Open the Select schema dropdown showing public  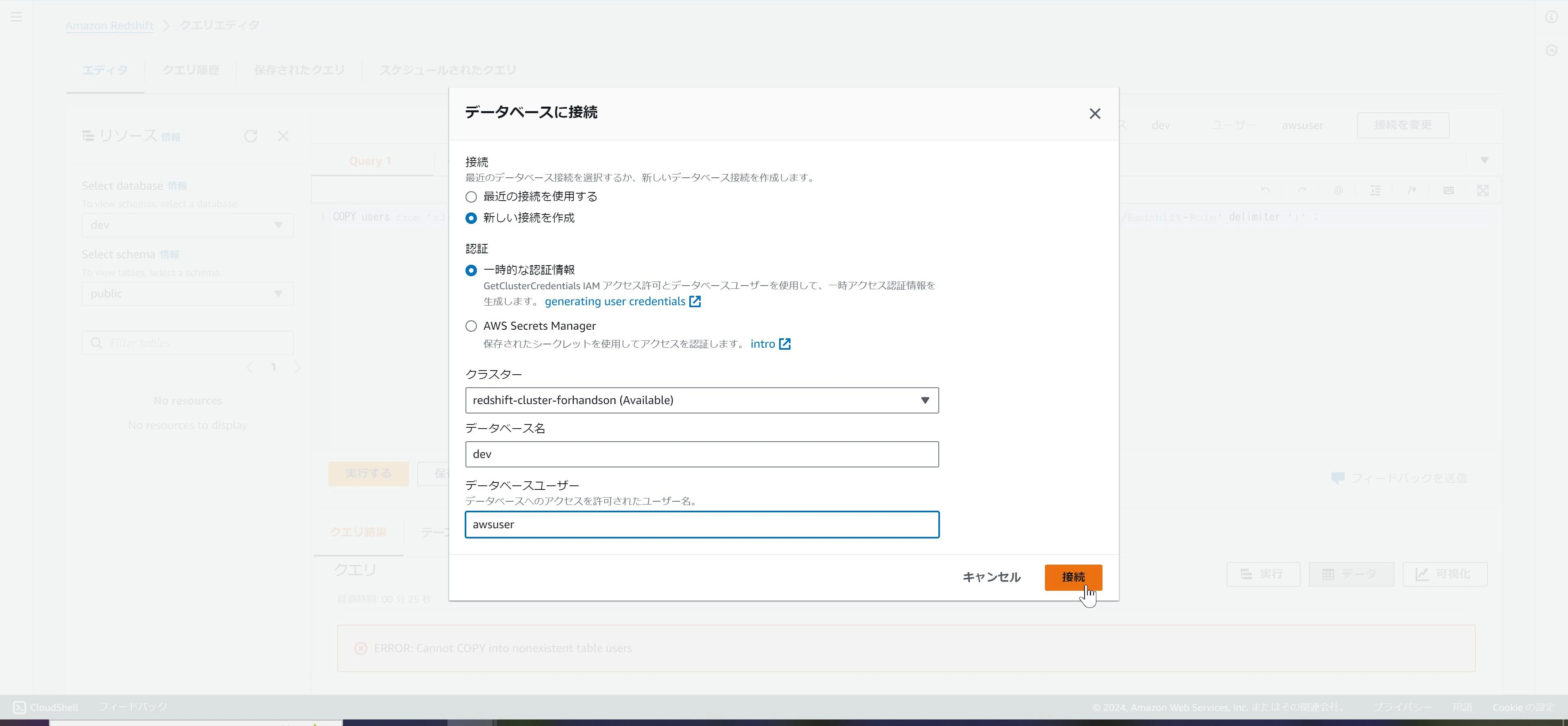coord(187,294)
